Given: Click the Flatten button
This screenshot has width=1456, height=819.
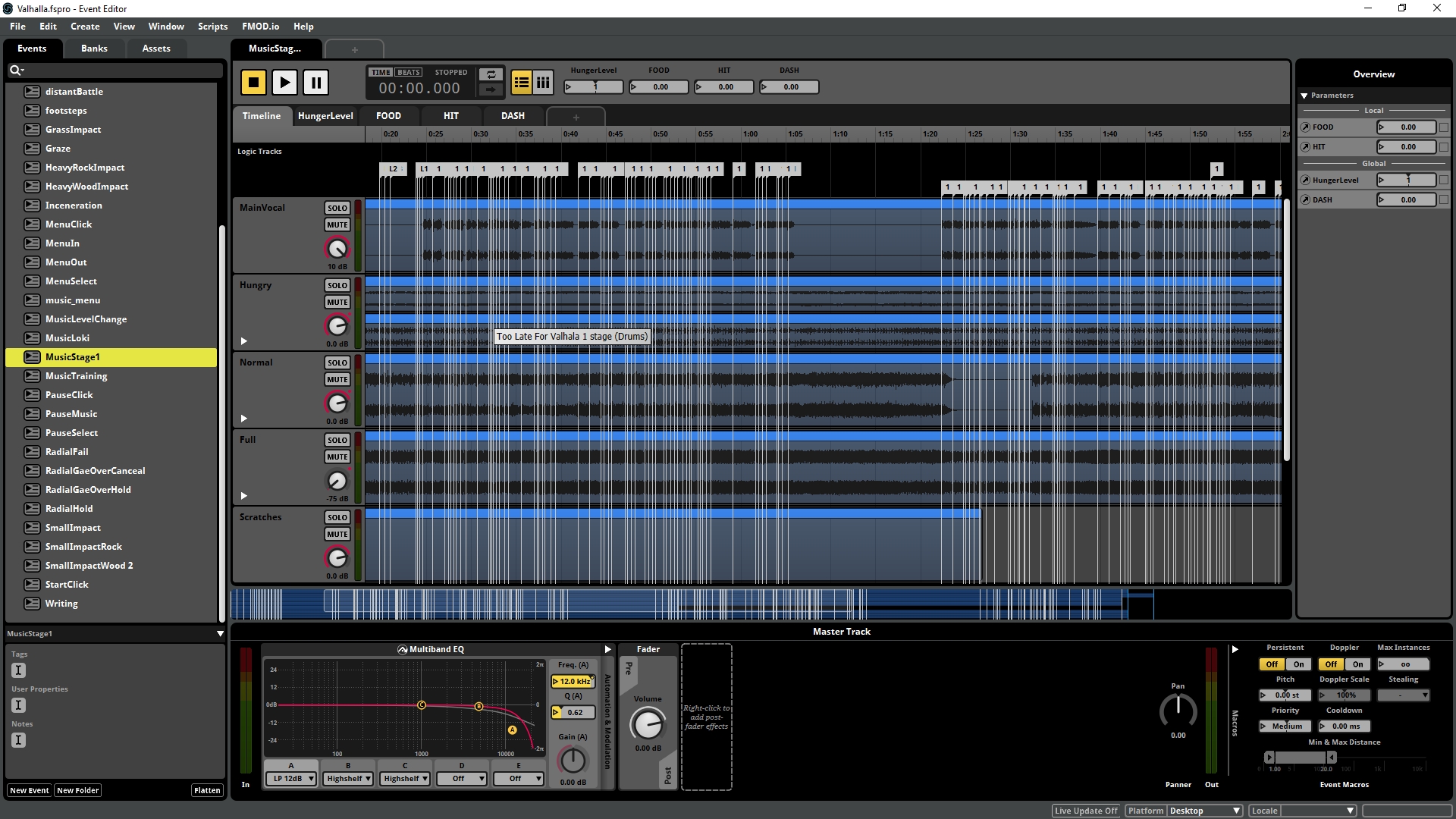Looking at the screenshot, I should click(207, 790).
